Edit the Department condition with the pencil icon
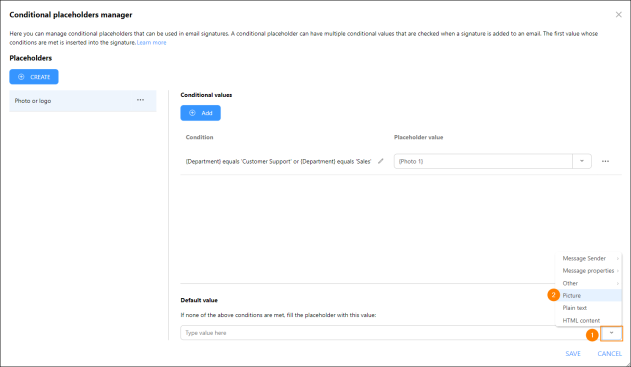Viewport: 631px width, 367px height. coord(380,161)
